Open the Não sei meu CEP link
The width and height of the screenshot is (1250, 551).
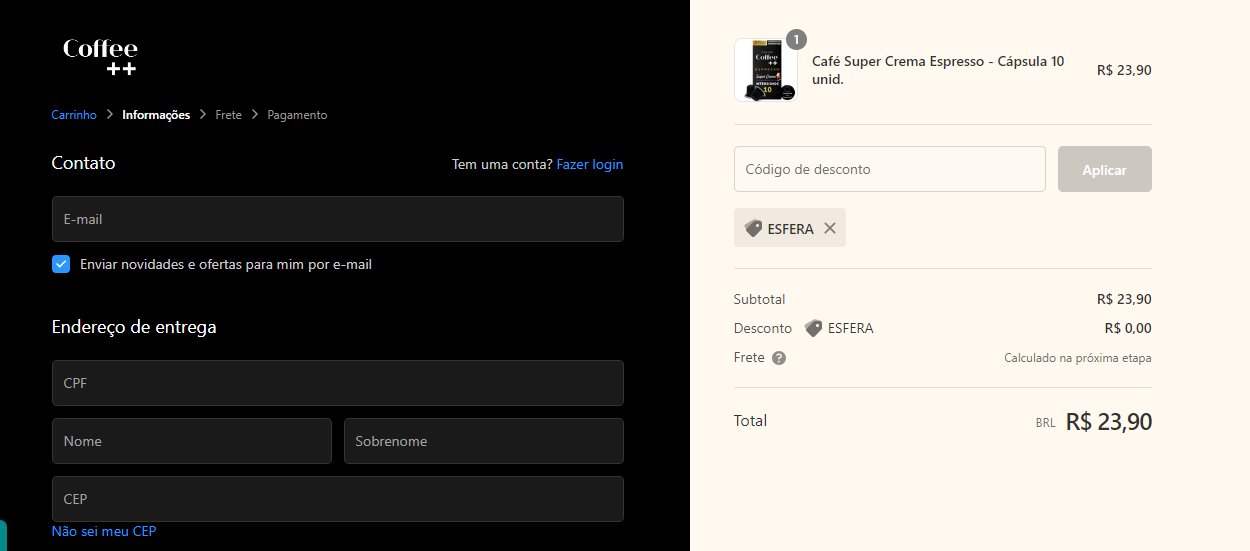[x=104, y=531]
